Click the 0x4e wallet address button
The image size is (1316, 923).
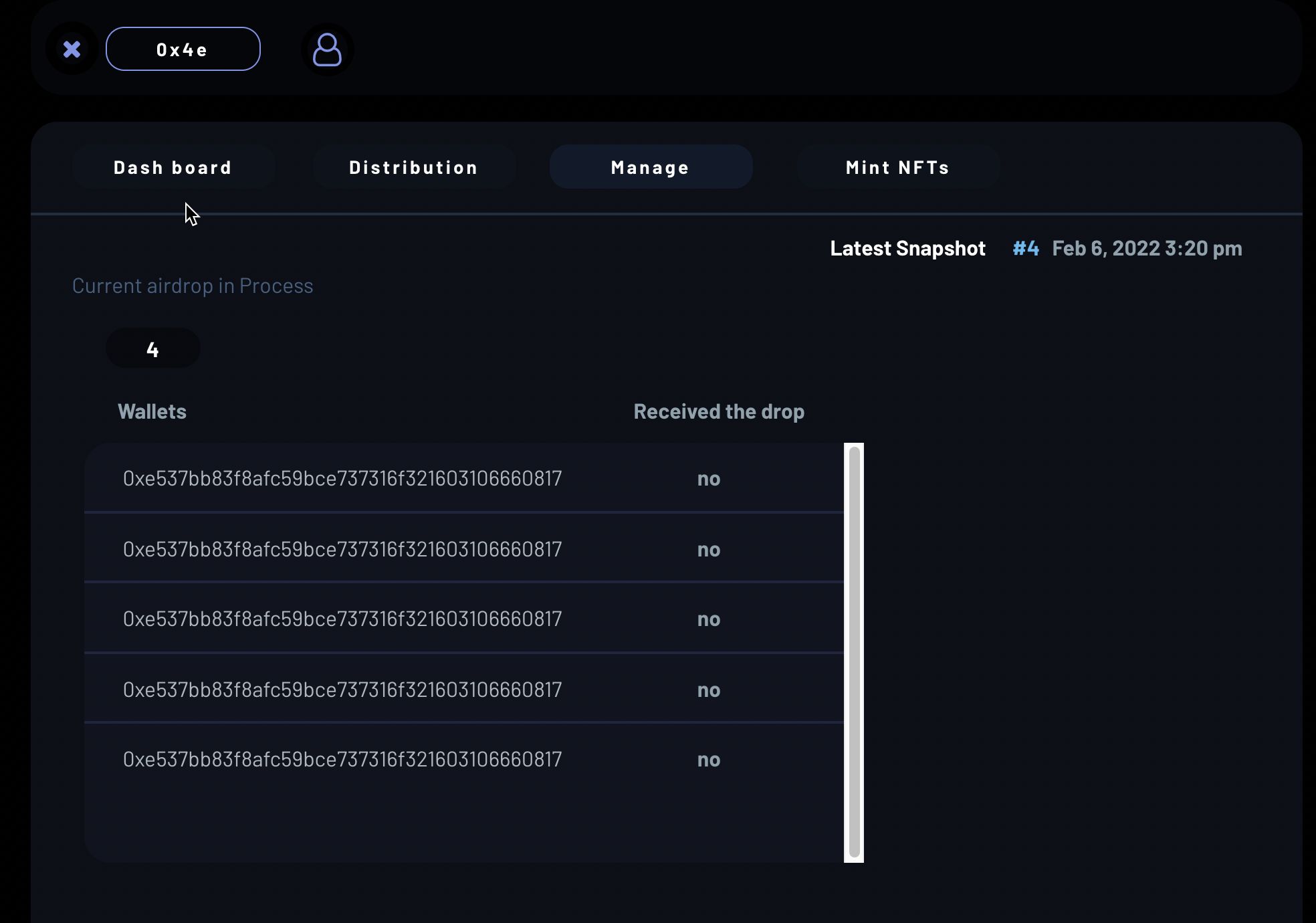[x=183, y=49]
